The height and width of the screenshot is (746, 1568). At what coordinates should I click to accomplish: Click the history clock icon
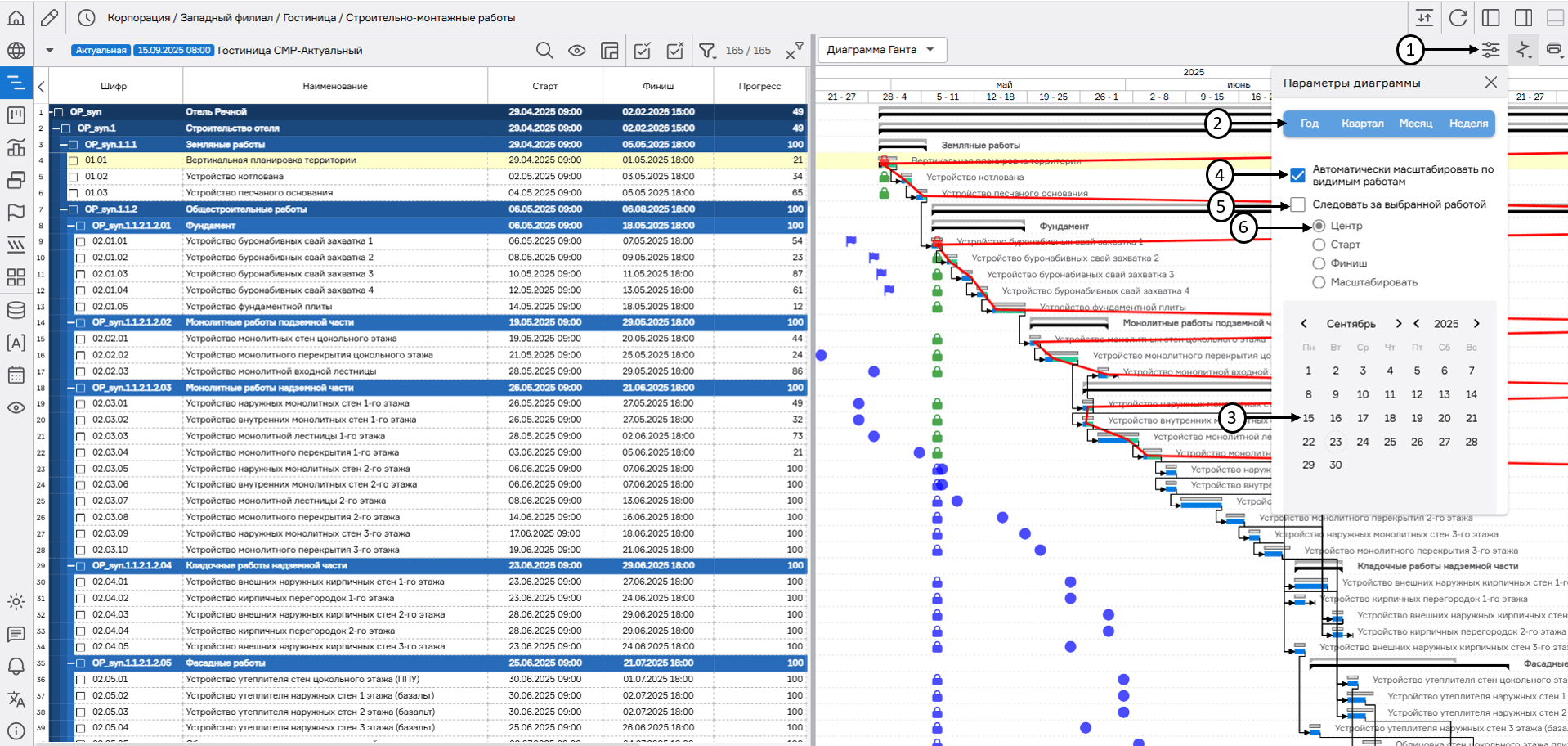coord(86,17)
